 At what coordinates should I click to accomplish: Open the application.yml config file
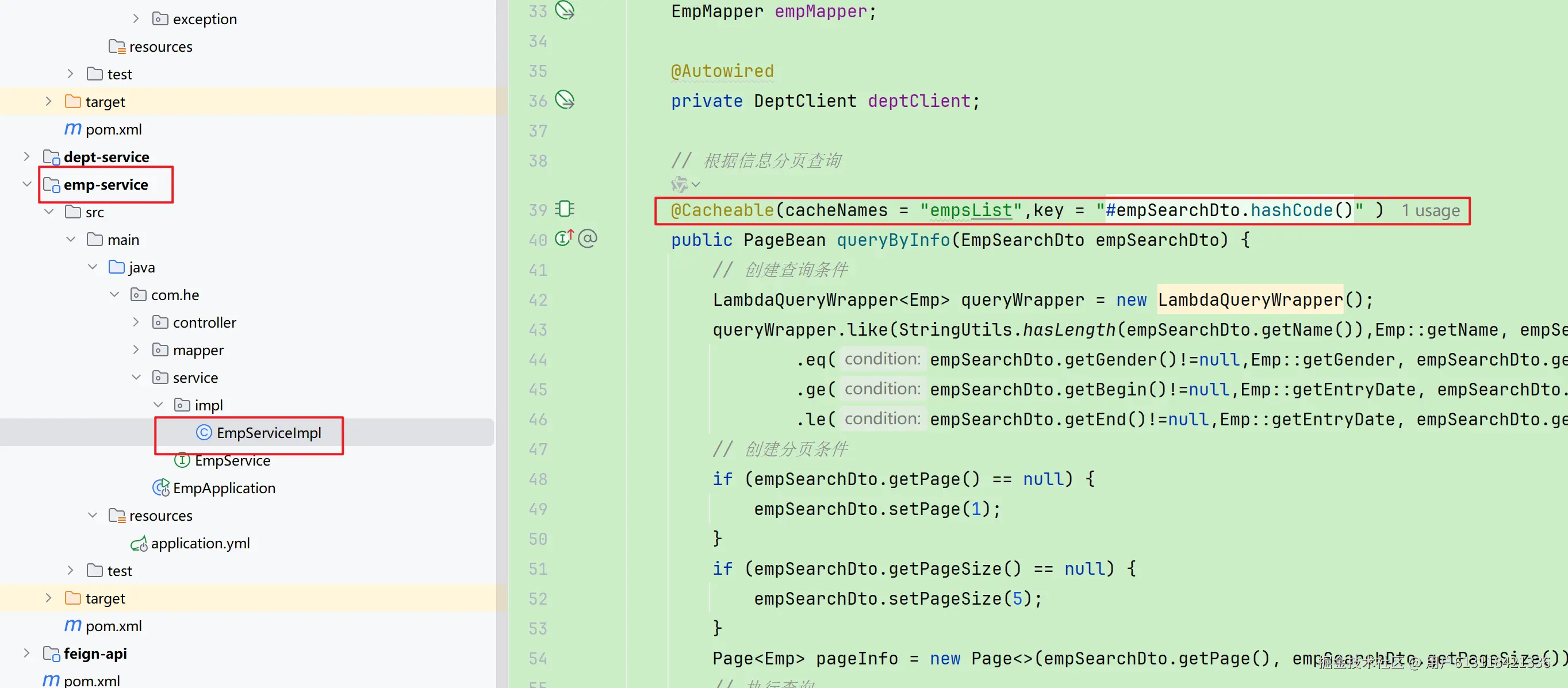(x=200, y=543)
